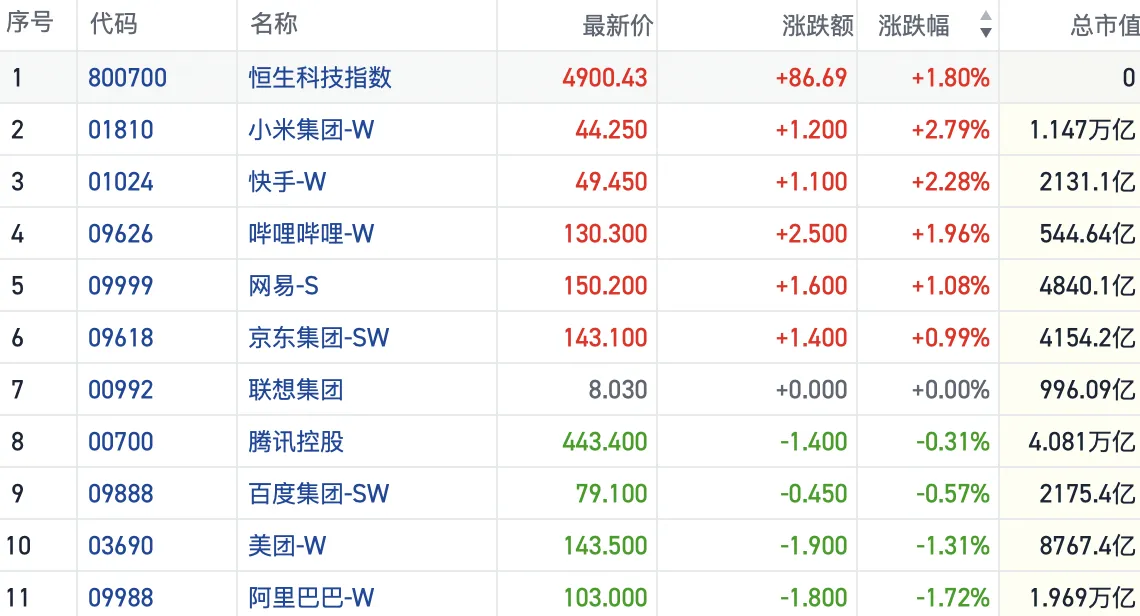Click the sort arrows beside 涨跌幅
Viewport: 1140px width, 616px height.
tap(985, 25)
